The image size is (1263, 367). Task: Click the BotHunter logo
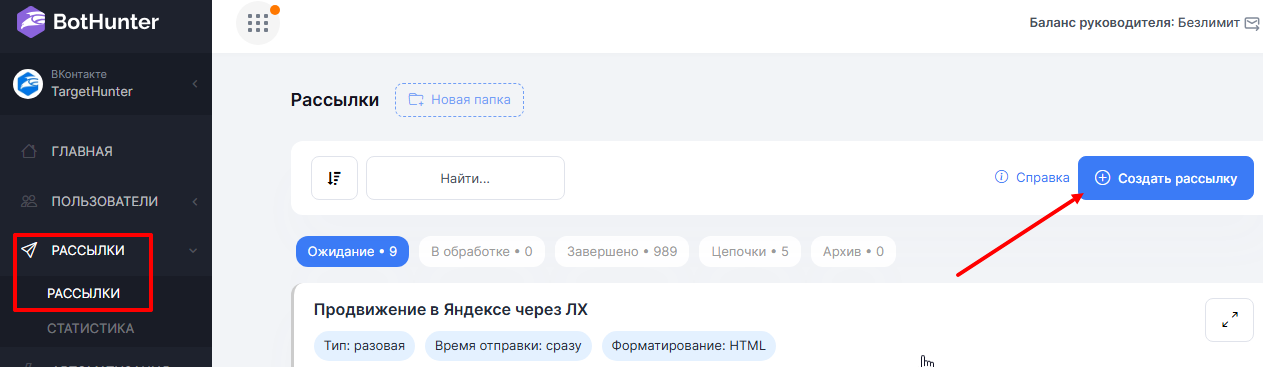(88, 22)
